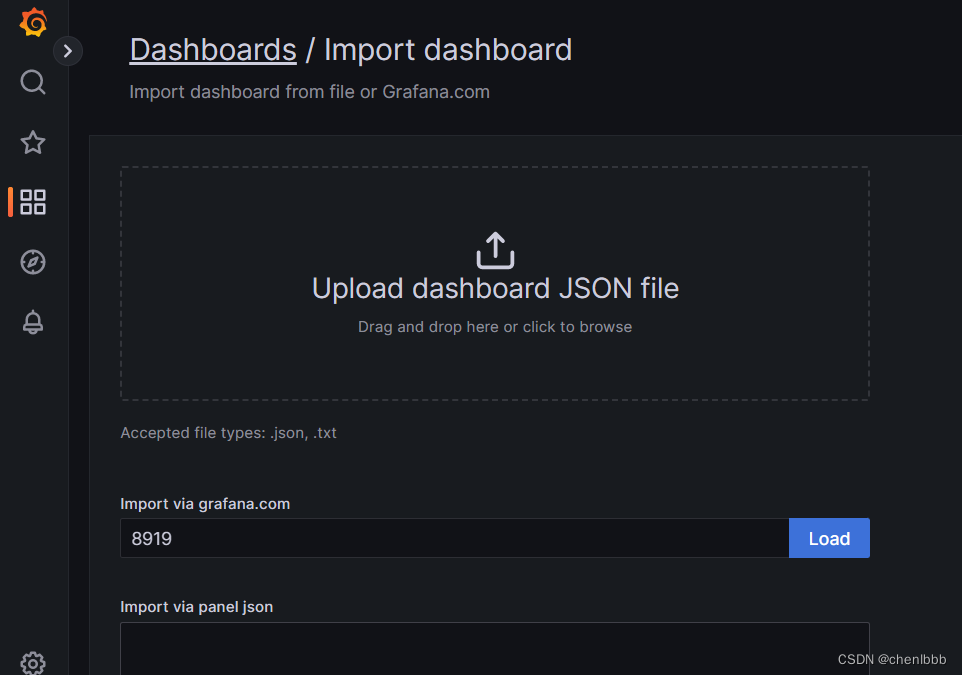Screen dimensions: 962x675
Task: Click the 'Import via grafana.com' label
Action: tap(205, 504)
